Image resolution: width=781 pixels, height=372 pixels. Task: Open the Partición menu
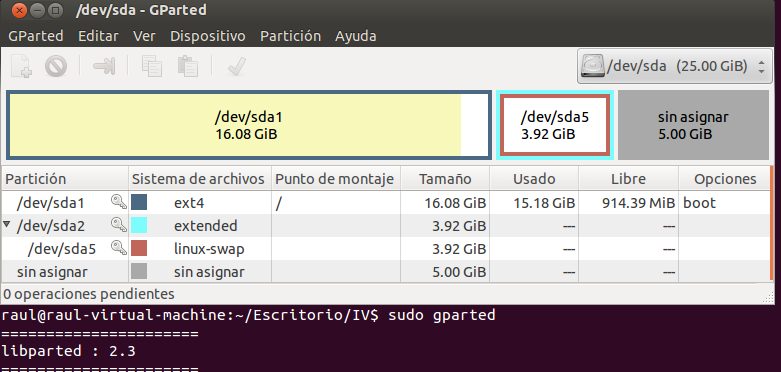pyautogui.click(x=290, y=36)
